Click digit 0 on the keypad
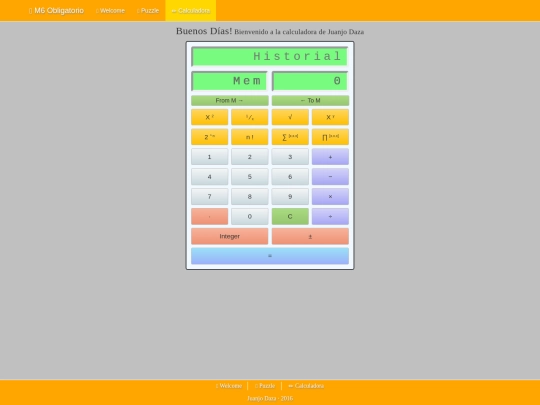 250,216
